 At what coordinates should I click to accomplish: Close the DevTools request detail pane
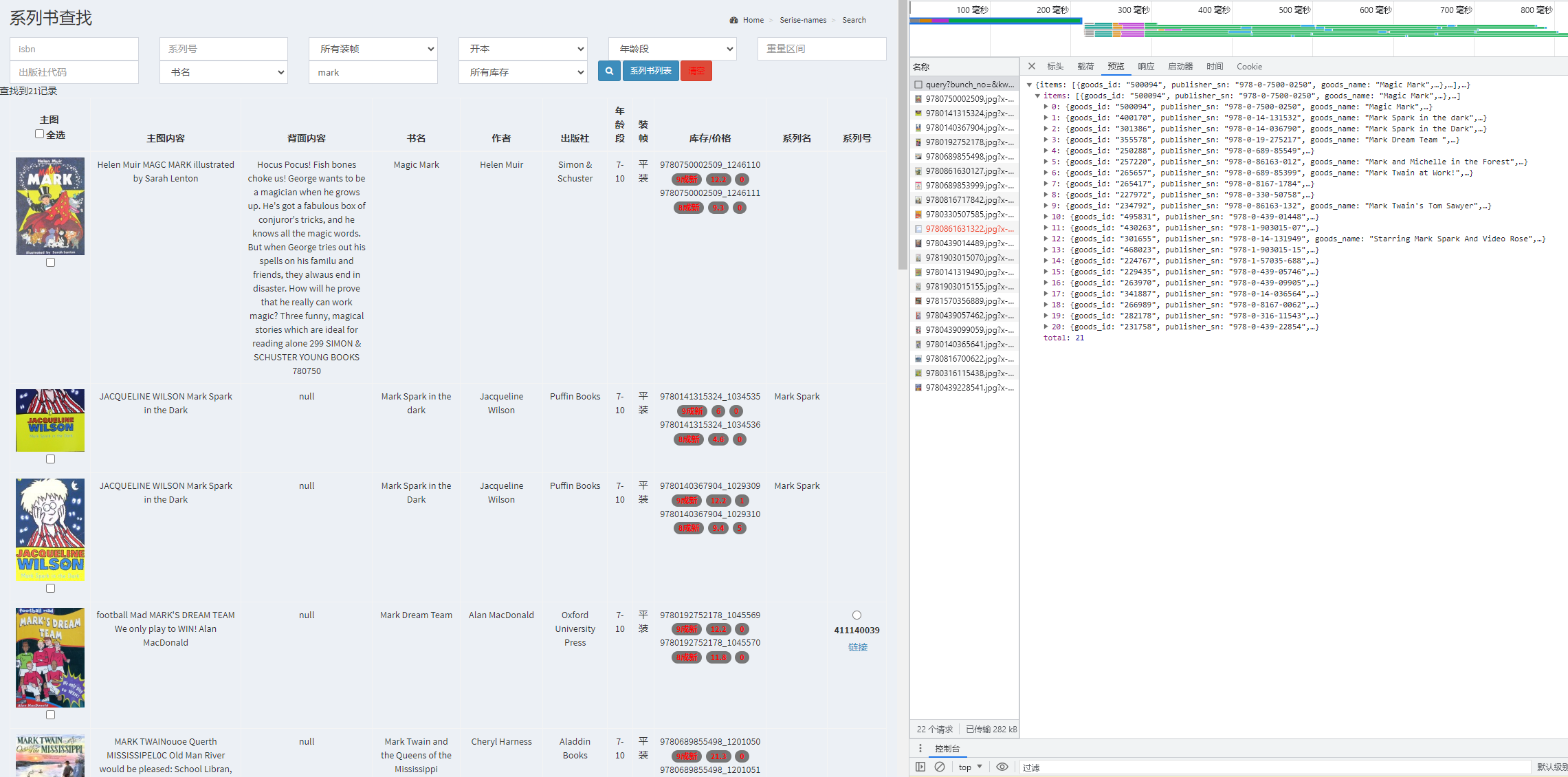click(1032, 67)
